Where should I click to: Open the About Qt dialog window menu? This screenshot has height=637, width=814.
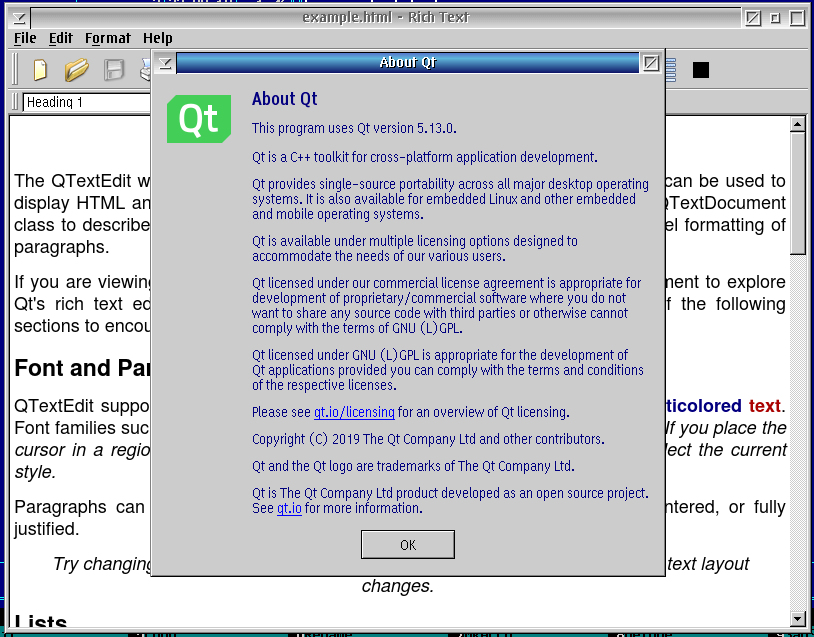click(165, 63)
